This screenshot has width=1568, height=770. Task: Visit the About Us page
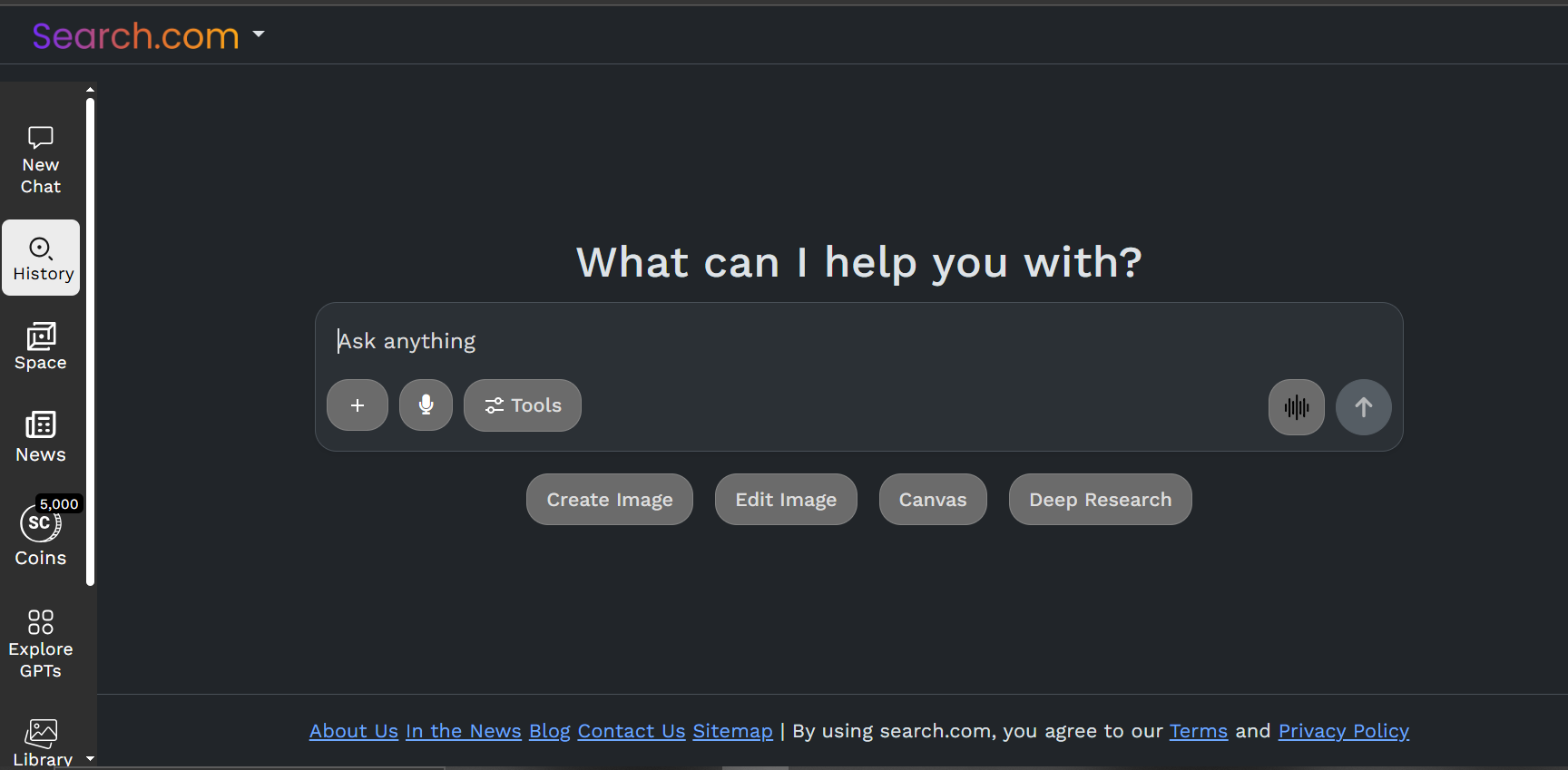click(x=353, y=730)
